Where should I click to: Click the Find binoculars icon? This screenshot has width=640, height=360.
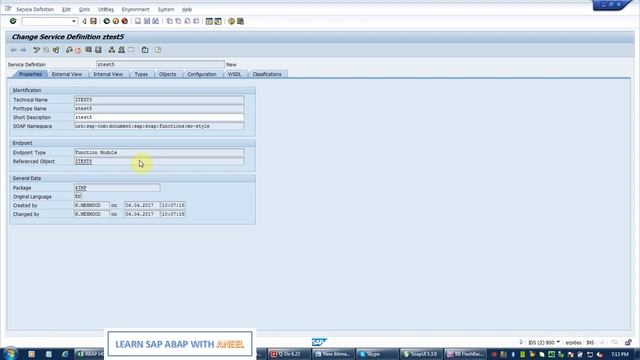(x=147, y=21)
